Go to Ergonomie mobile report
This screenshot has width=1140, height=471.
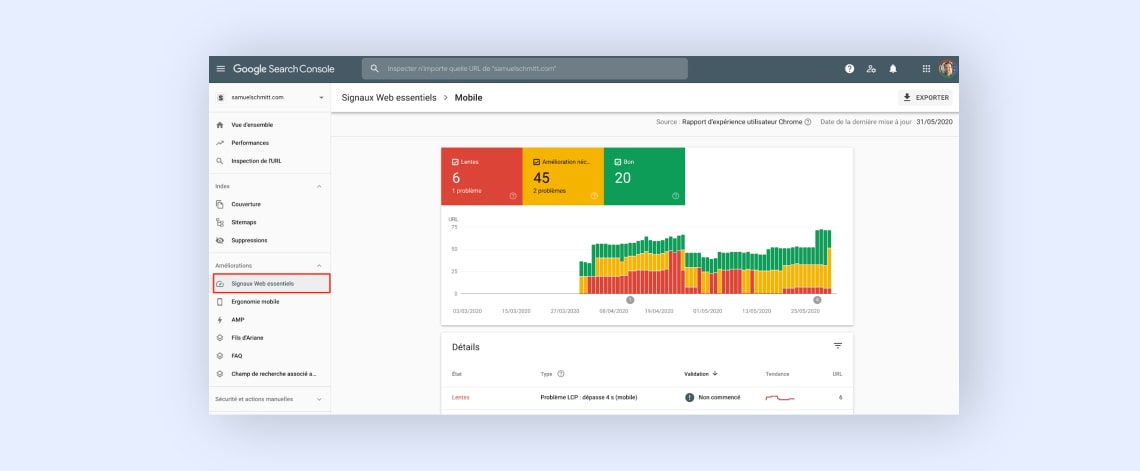255,302
